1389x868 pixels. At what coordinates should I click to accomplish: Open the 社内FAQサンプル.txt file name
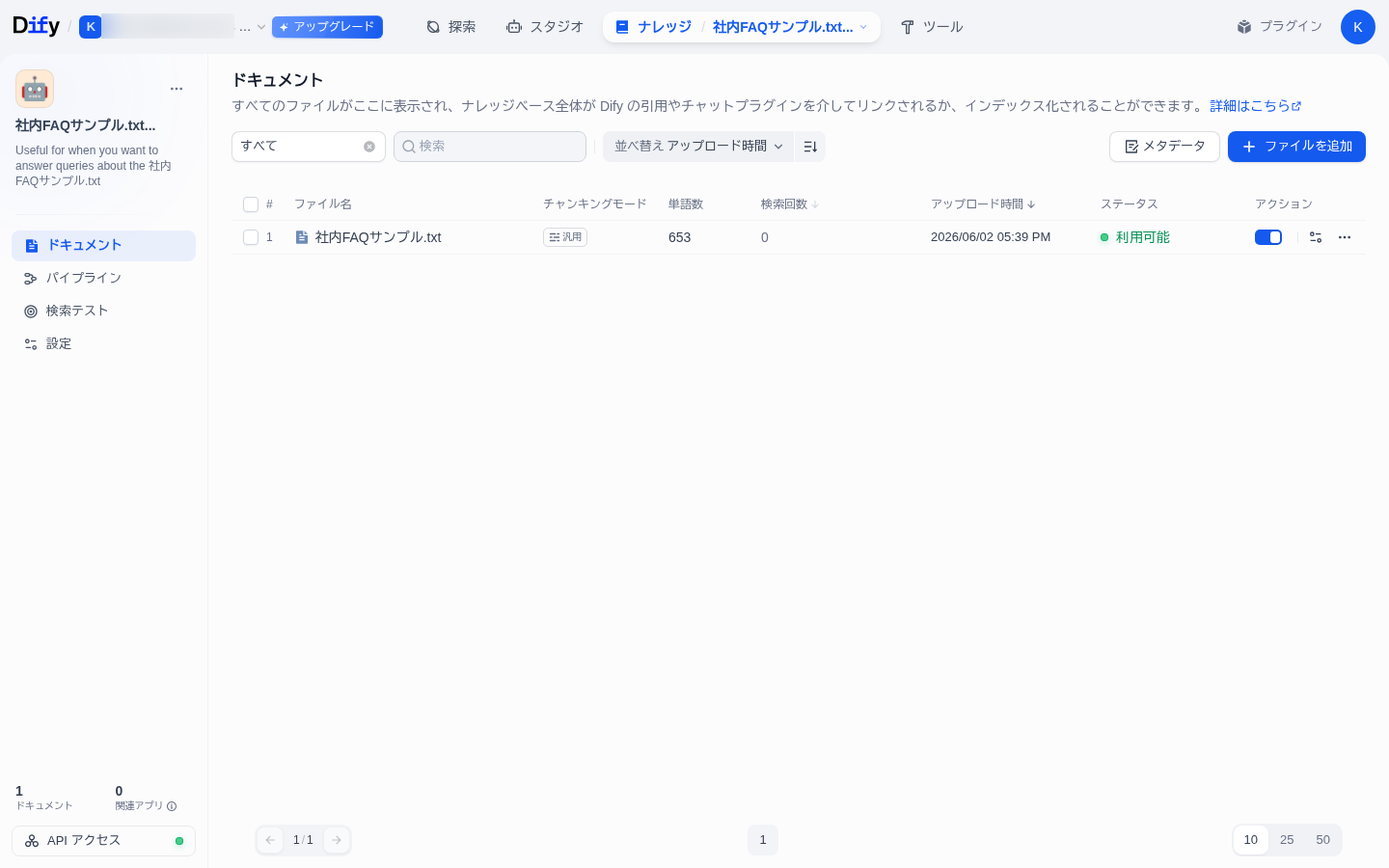pyautogui.click(x=378, y=237)
